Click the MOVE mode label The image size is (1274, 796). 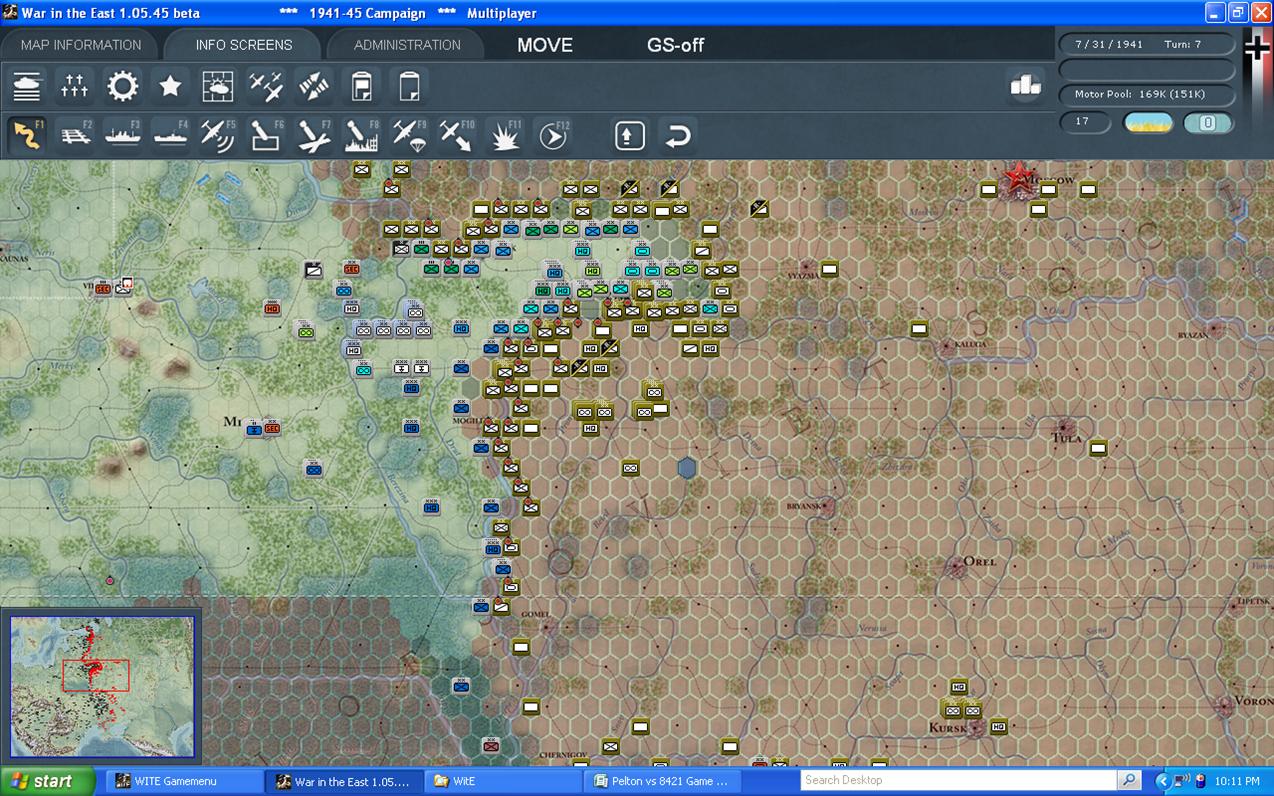pos(545,45)
